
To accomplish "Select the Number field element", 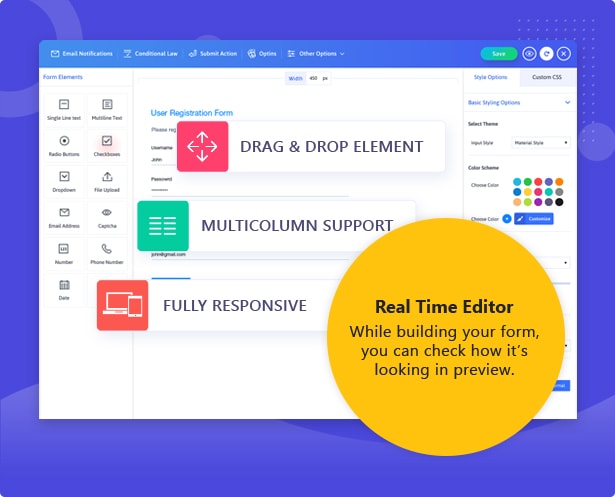I will [64, 253].
